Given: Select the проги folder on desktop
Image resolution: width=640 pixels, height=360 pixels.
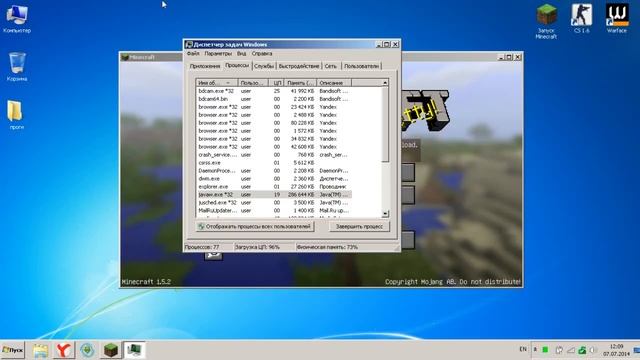Looking at the screenshot, I should tap(16, 115).
